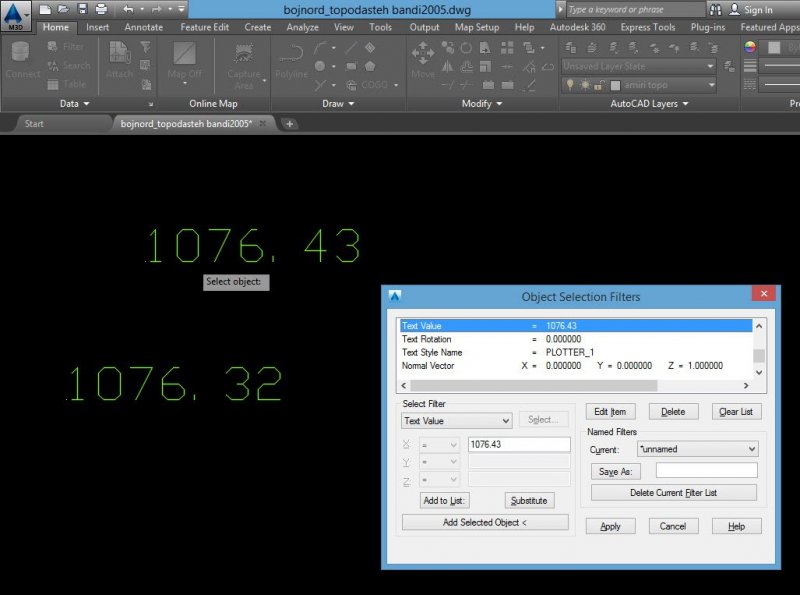Select the Polyline tool in Draw panel
Screen dimensions: 800x595
tap(291, 58)
